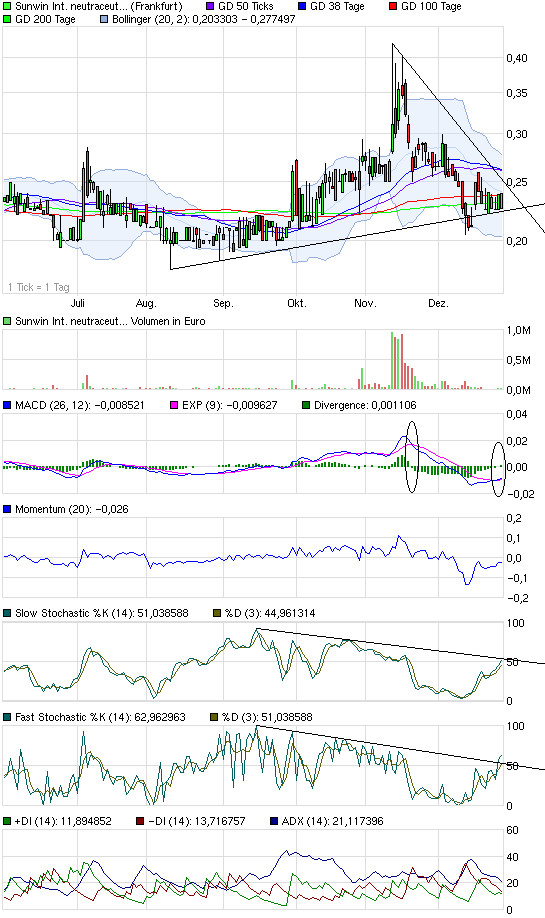Screen dimensions: 545x918
Task: Click the '1 Tick = 1 Tag' note
Action: pos(39,287)
